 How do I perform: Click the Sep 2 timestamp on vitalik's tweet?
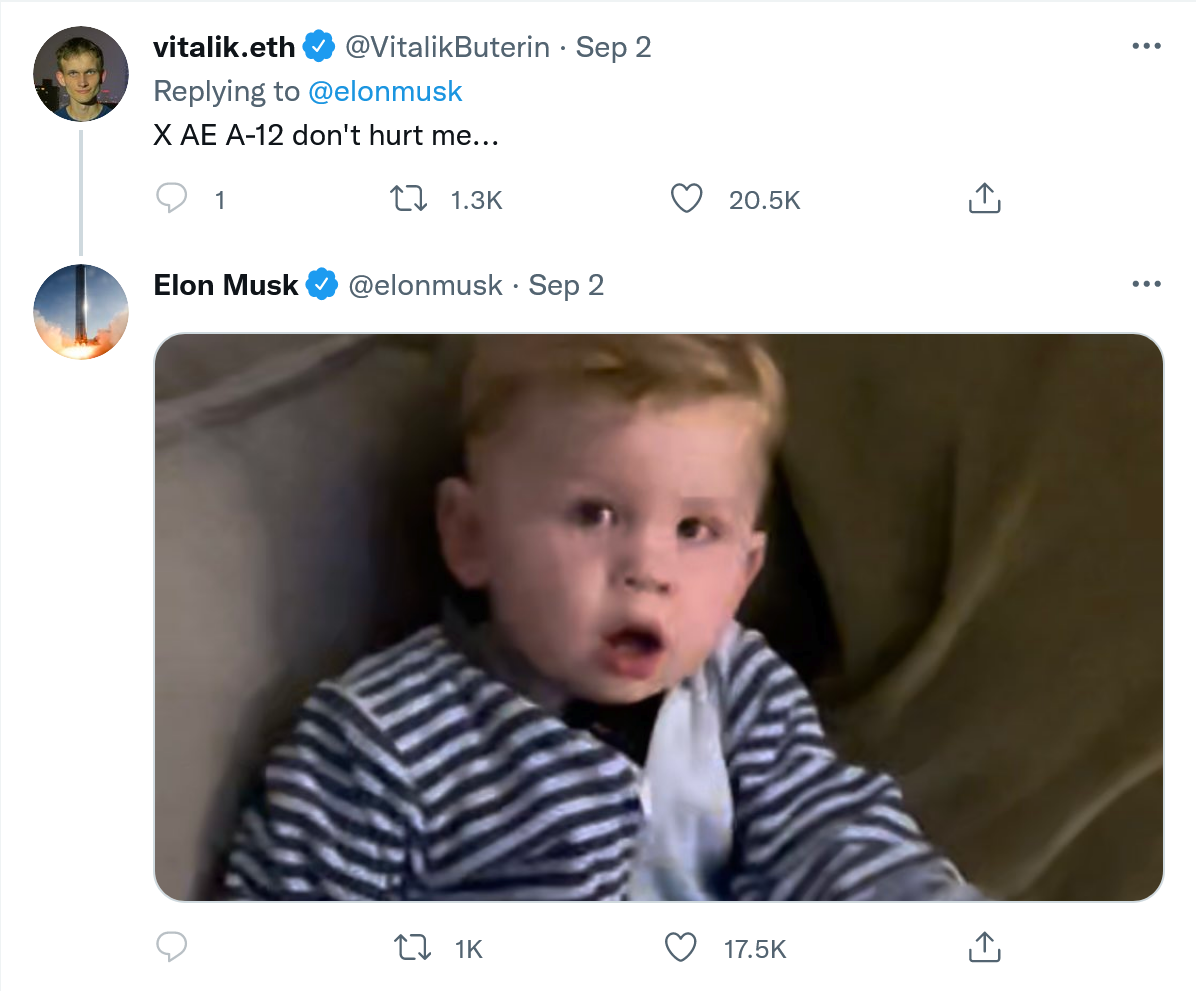point(613,47)
